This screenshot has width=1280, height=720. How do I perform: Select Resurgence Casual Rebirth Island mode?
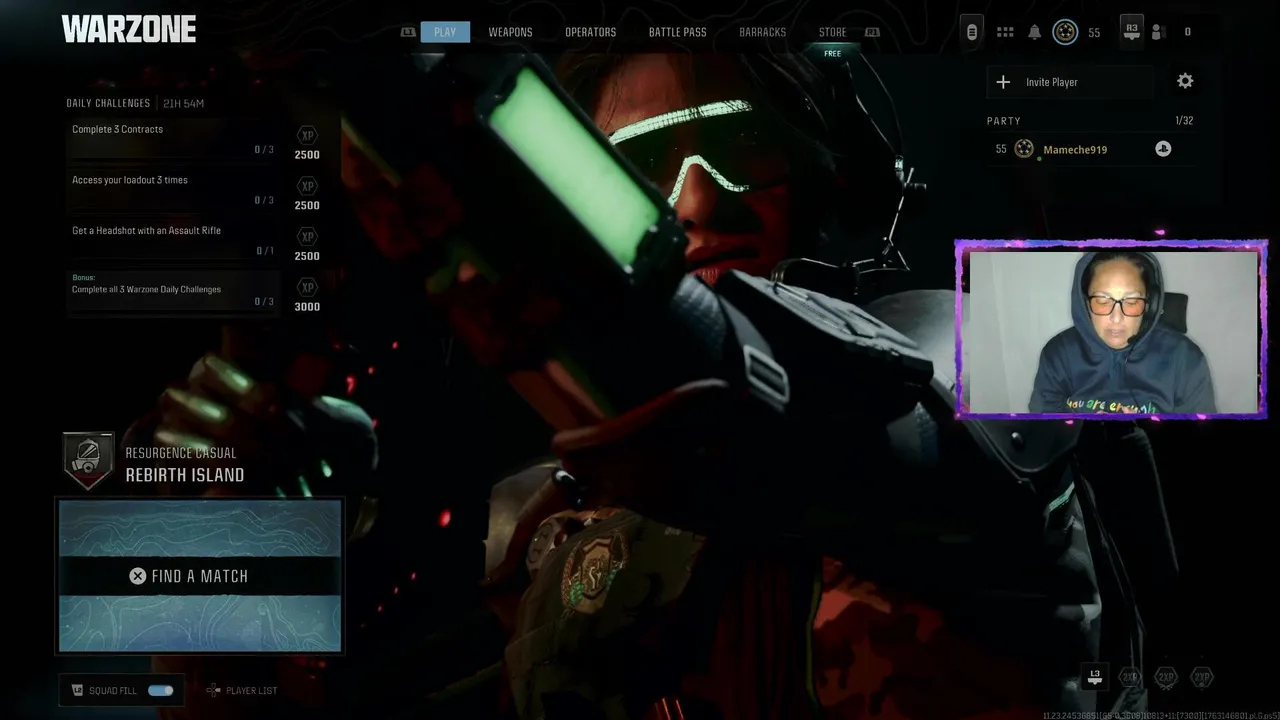tap(184, 465)
